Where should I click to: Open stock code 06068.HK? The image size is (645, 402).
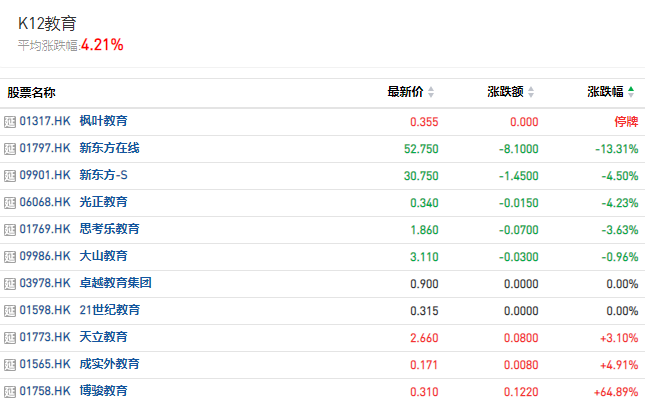(45, 202)
